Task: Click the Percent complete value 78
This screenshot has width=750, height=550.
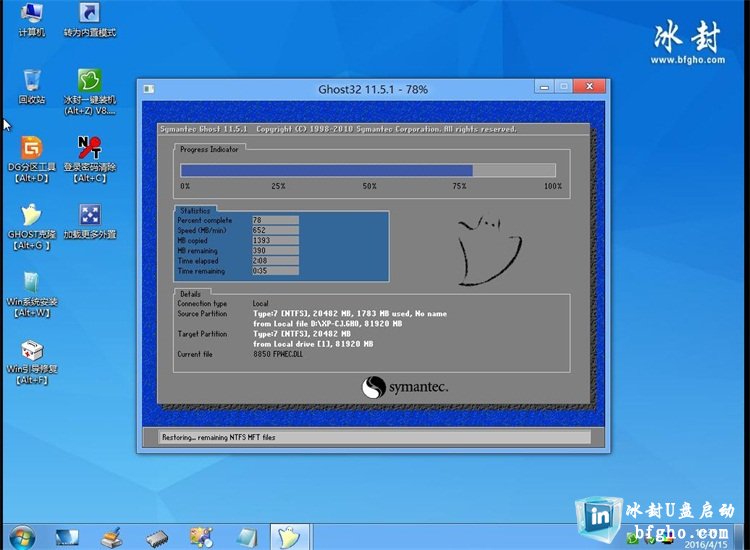Action: [275, 220]
